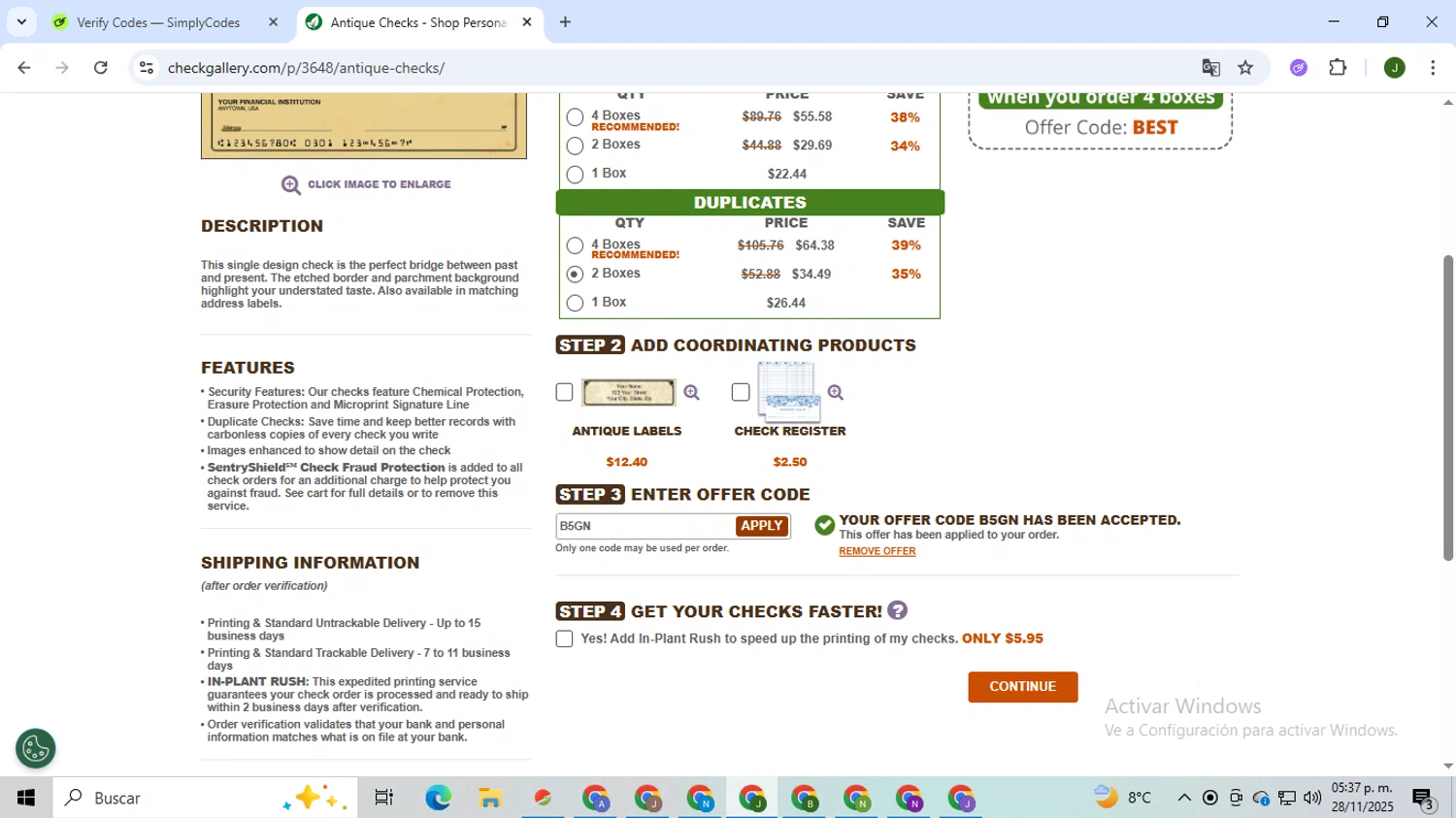
Task: Open the Get Your Checks Faster help icon
Action: coord(897,610)
